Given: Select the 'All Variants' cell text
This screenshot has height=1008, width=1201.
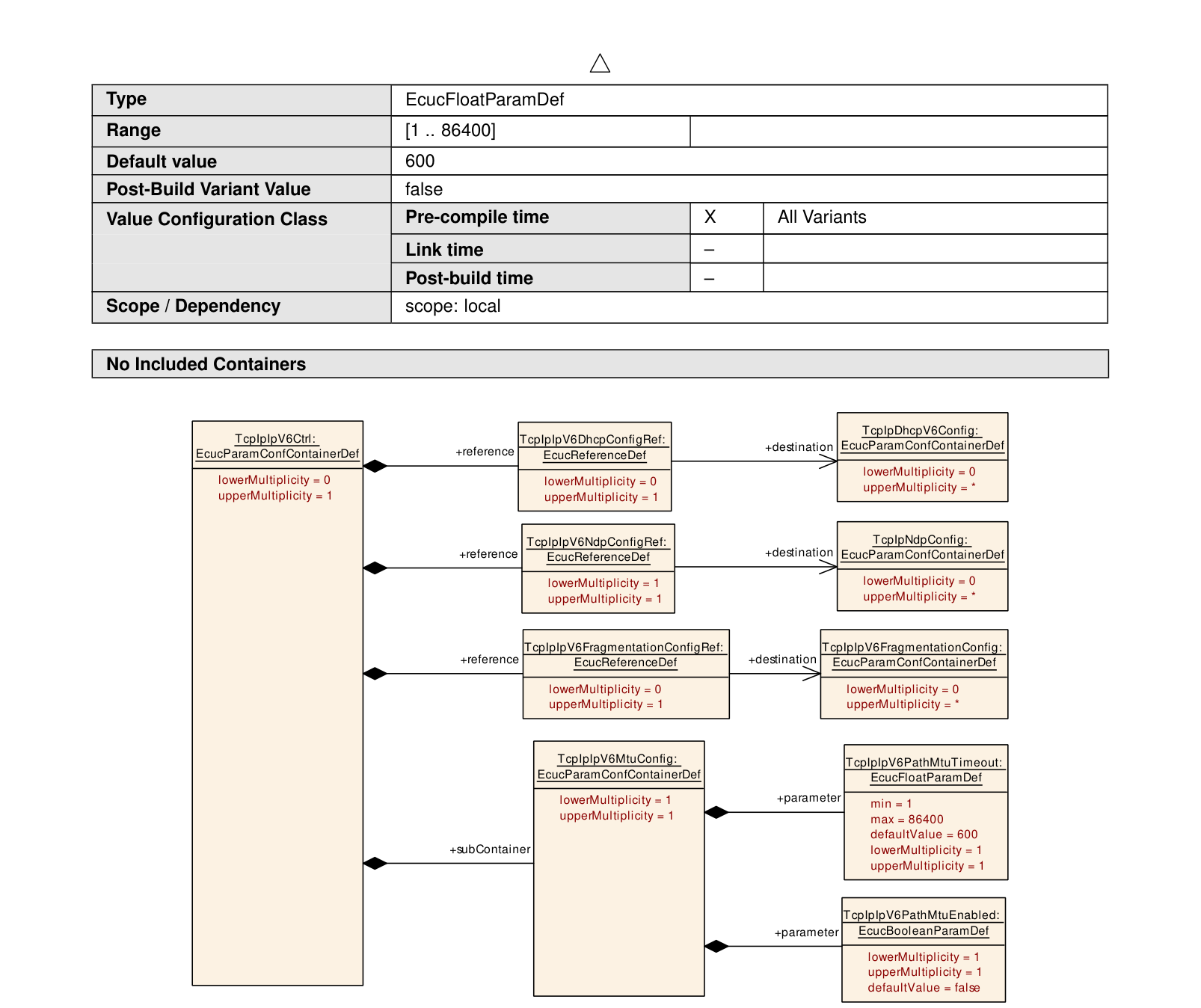Looking at the screenshot, I should click(822, 217).
